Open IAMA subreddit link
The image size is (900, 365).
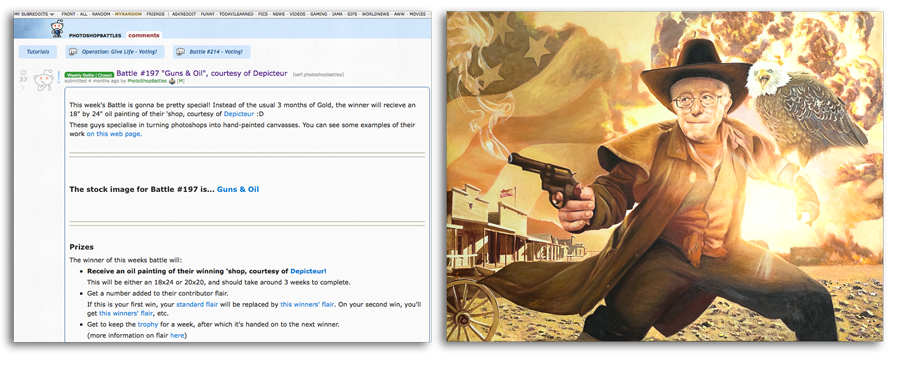pos(338,13)
